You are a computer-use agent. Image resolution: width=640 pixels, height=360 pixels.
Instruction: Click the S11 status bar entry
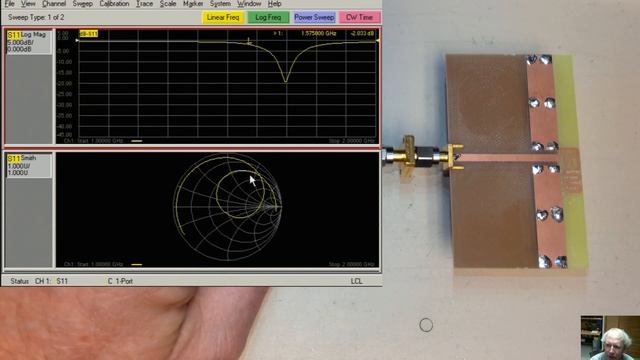click(x=62, y=281)
